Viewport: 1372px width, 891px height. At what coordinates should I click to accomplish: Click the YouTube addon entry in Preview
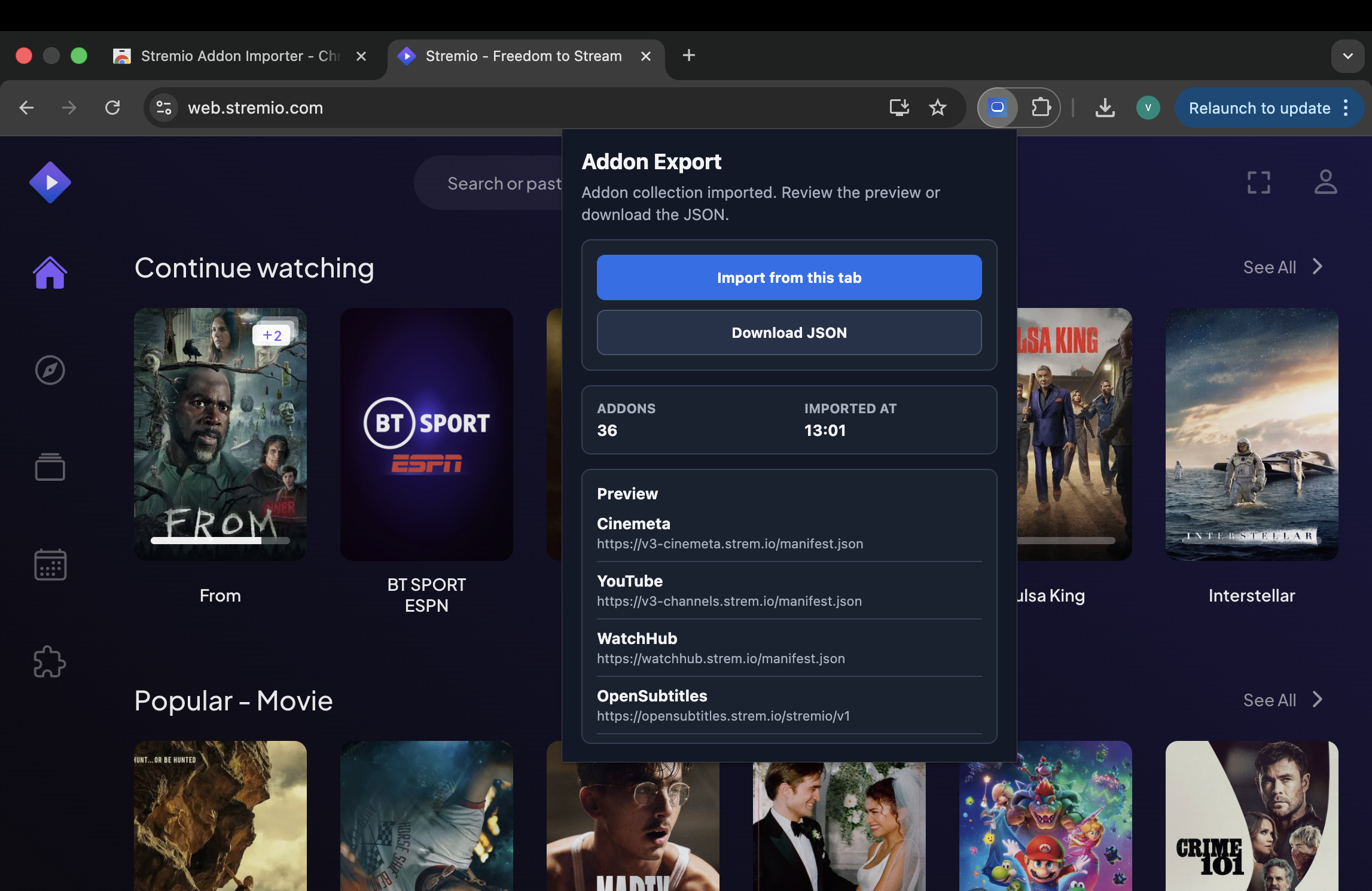click(x=789, y=591)
